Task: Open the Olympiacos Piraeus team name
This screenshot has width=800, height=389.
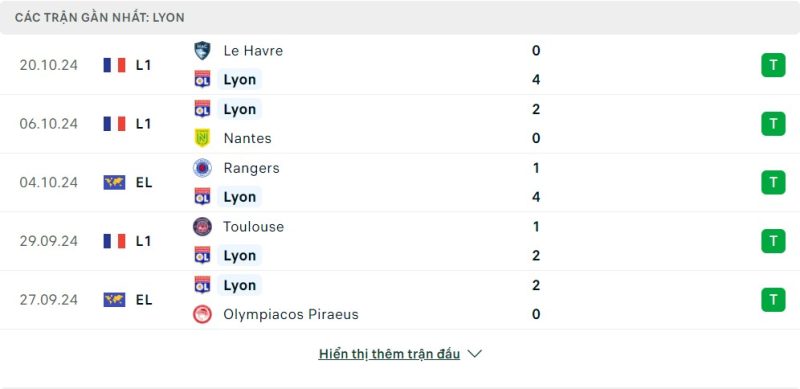Action: tap(291, 314)
